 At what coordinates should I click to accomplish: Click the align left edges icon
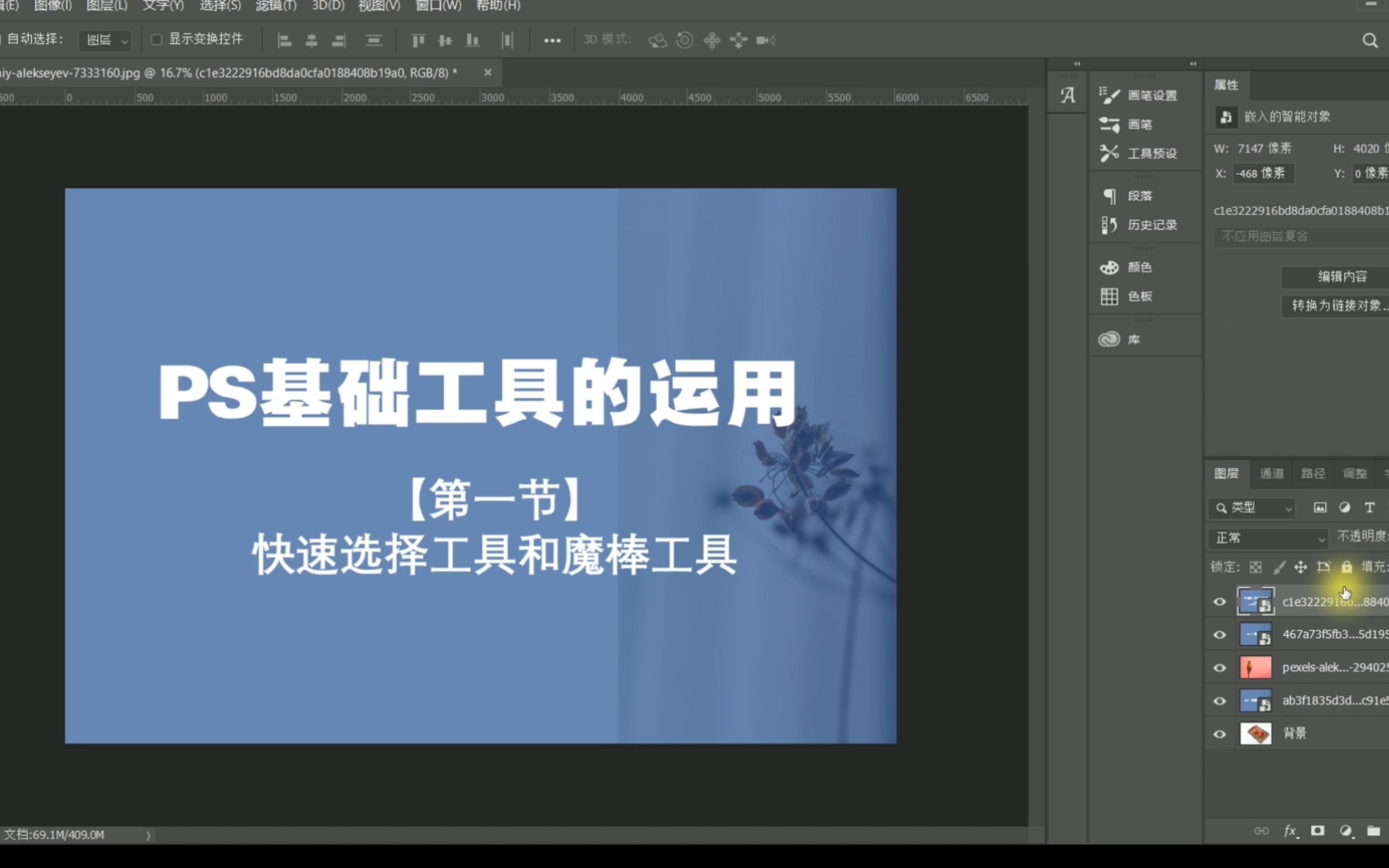[x=284, y=40]
